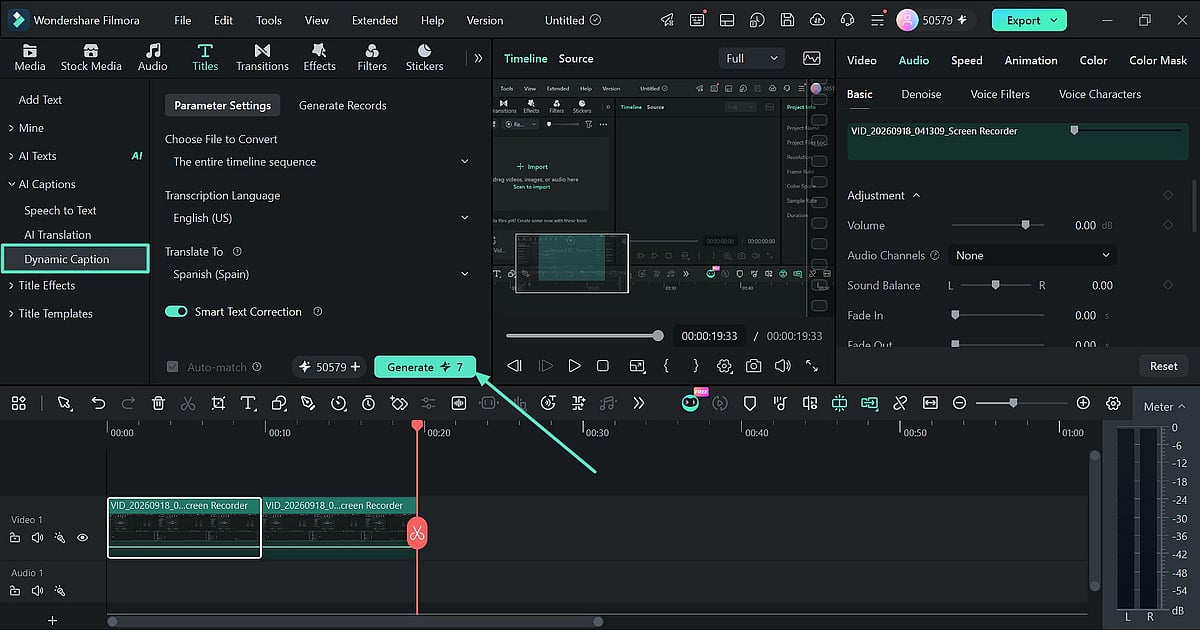Click the Reset button in audio panel

1164,366
